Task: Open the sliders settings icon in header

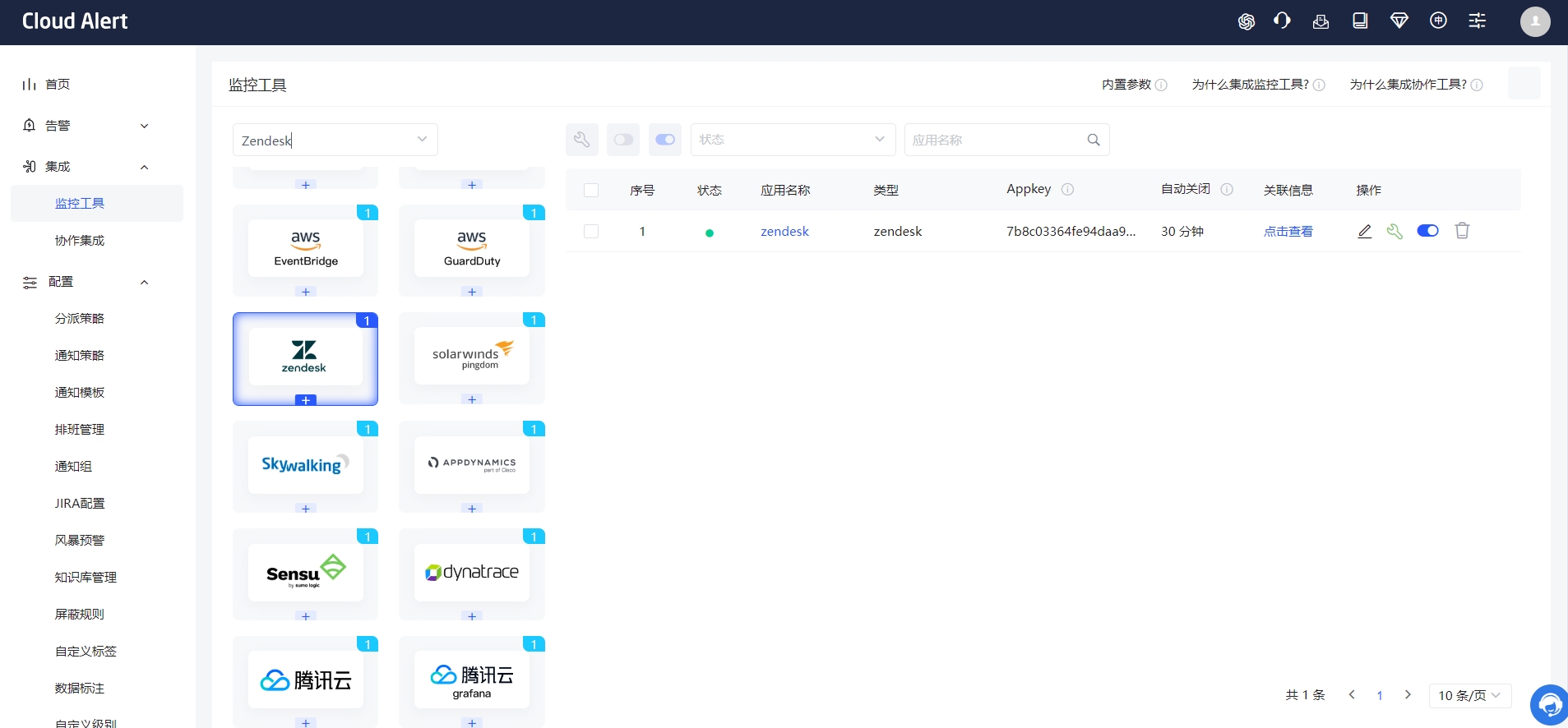Action: pos(1478,21)
